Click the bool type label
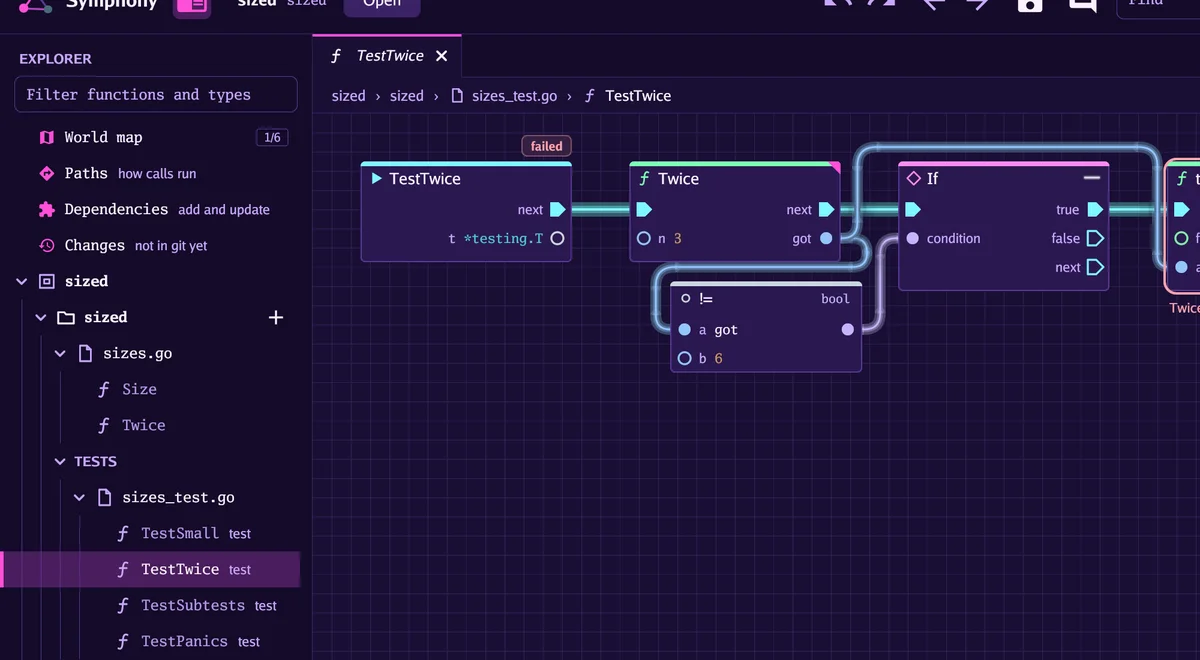Image resolution: width=1200 pixels, height=660 pixels. pyautogui.click(x=835, y=298)
